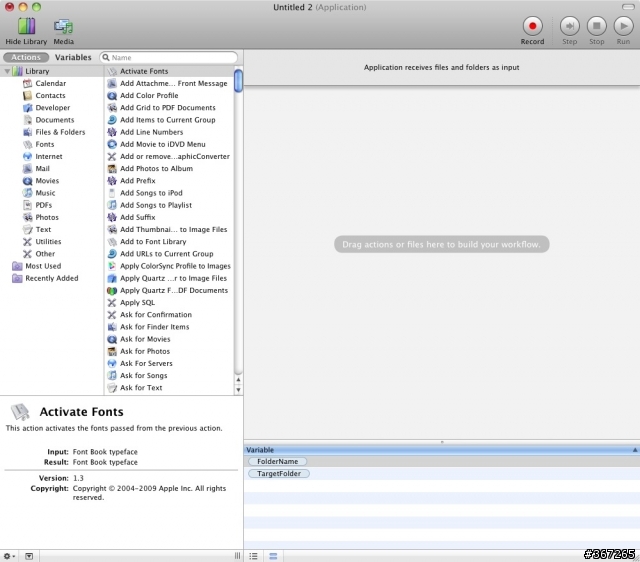640x562 pixels.
Task: Click the Hide Library toolbar icon
Action: tap(26, 26)
